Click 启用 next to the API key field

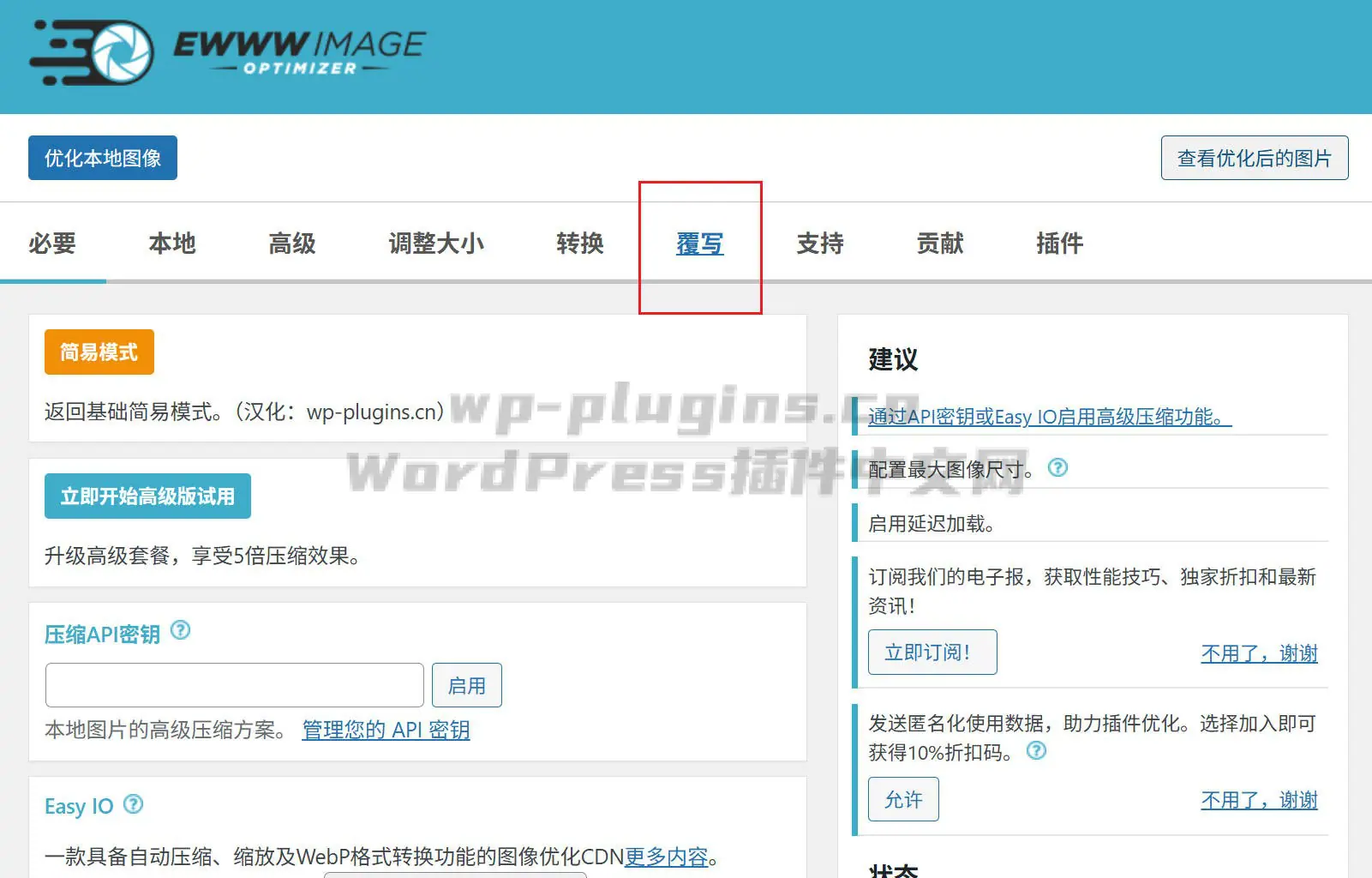click(466, 684)
